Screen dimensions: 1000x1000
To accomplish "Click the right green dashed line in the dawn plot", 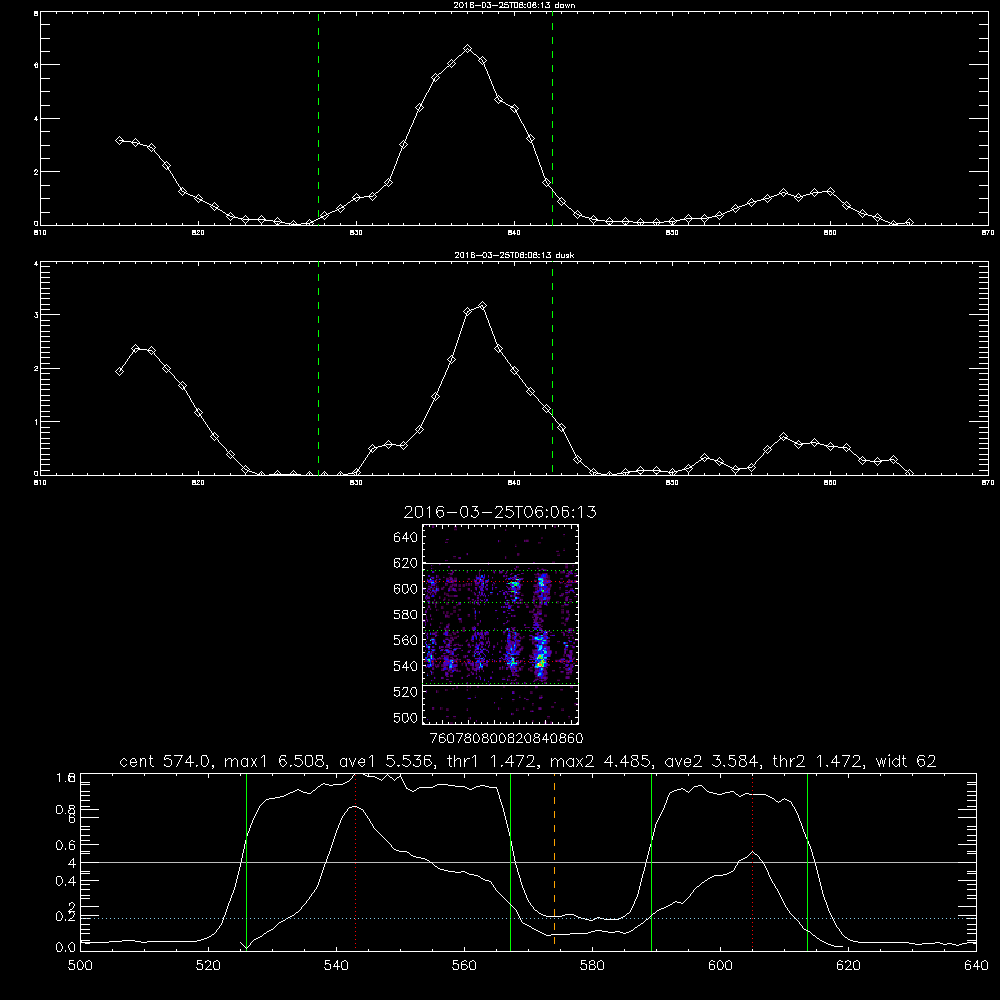I will click(x=552, y=118).
